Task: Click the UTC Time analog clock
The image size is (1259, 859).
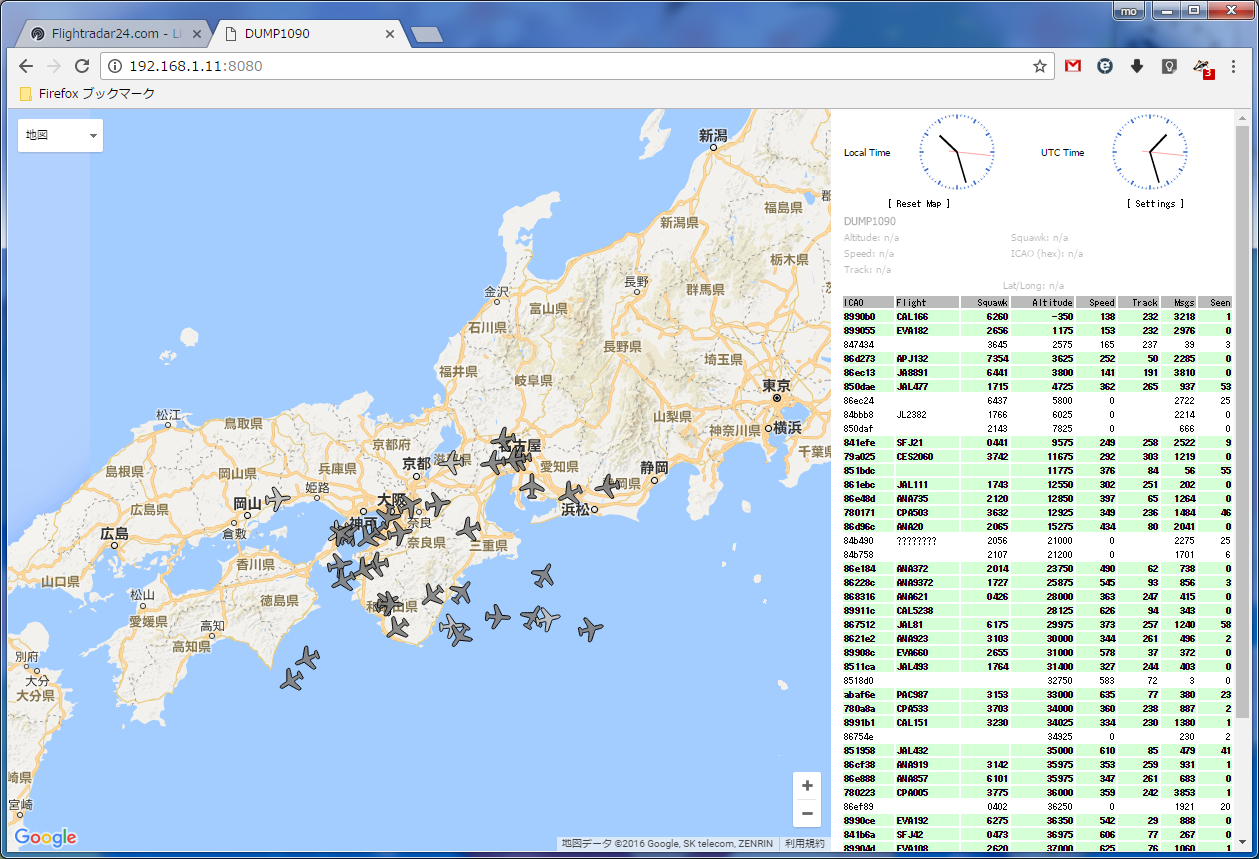Action: point(1150,152)
